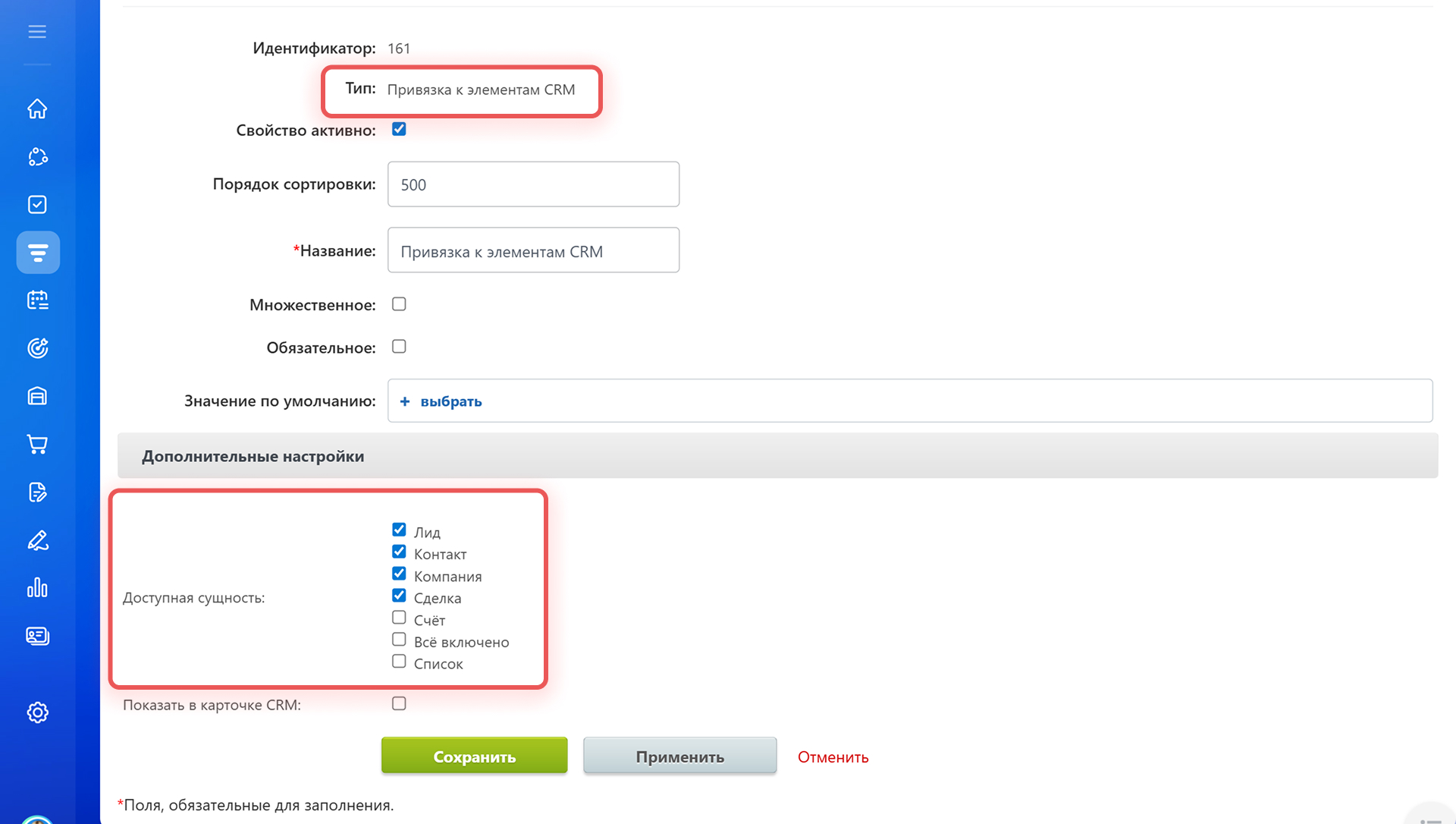
Task: Go to the home icon in the sidebar
Action: coord(37,109)
